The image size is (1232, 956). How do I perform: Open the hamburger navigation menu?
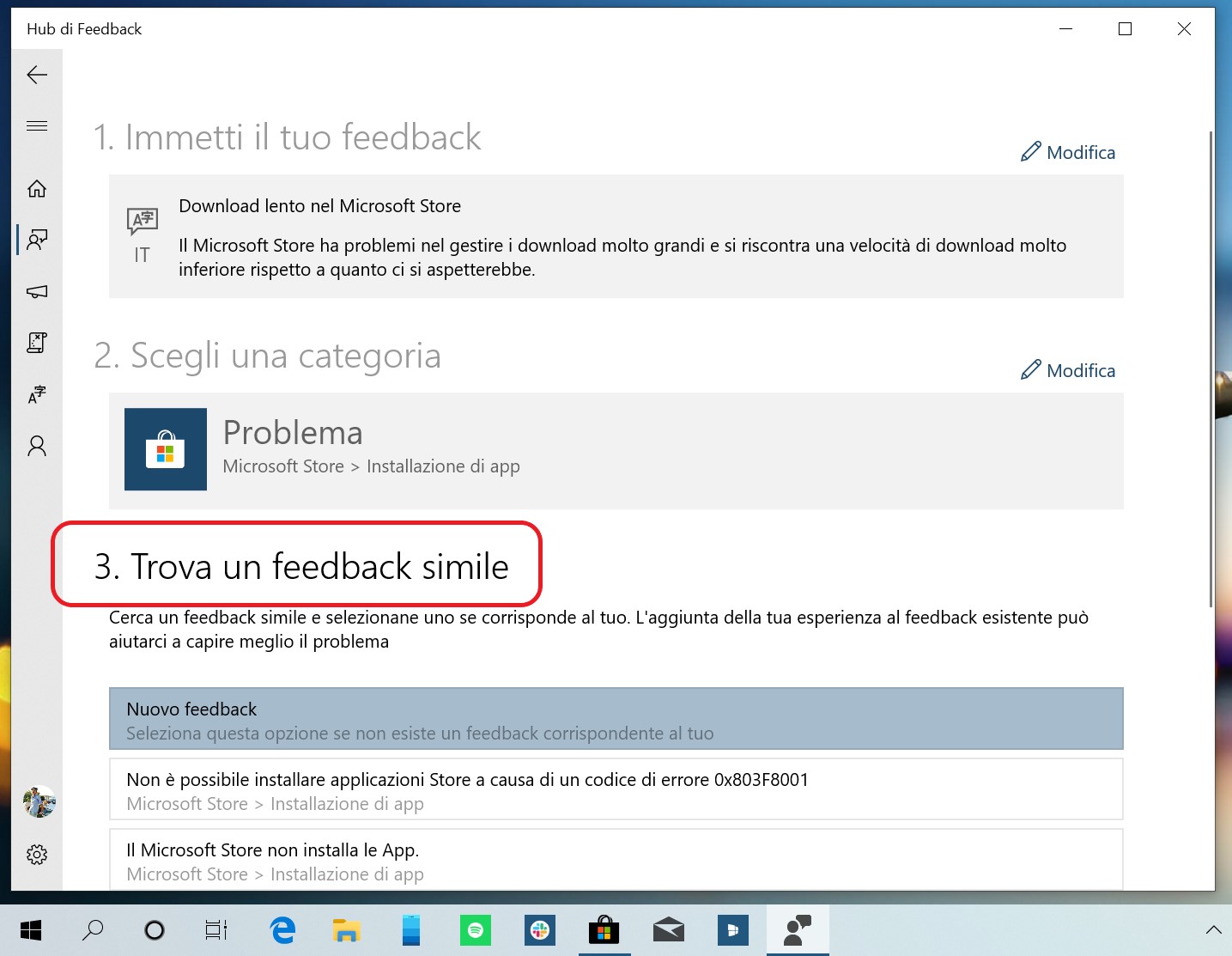click(37, 126)
